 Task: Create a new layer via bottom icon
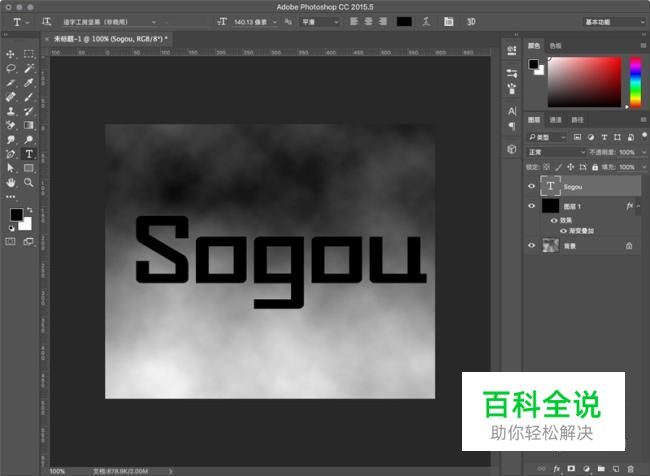tap(616, 469)
